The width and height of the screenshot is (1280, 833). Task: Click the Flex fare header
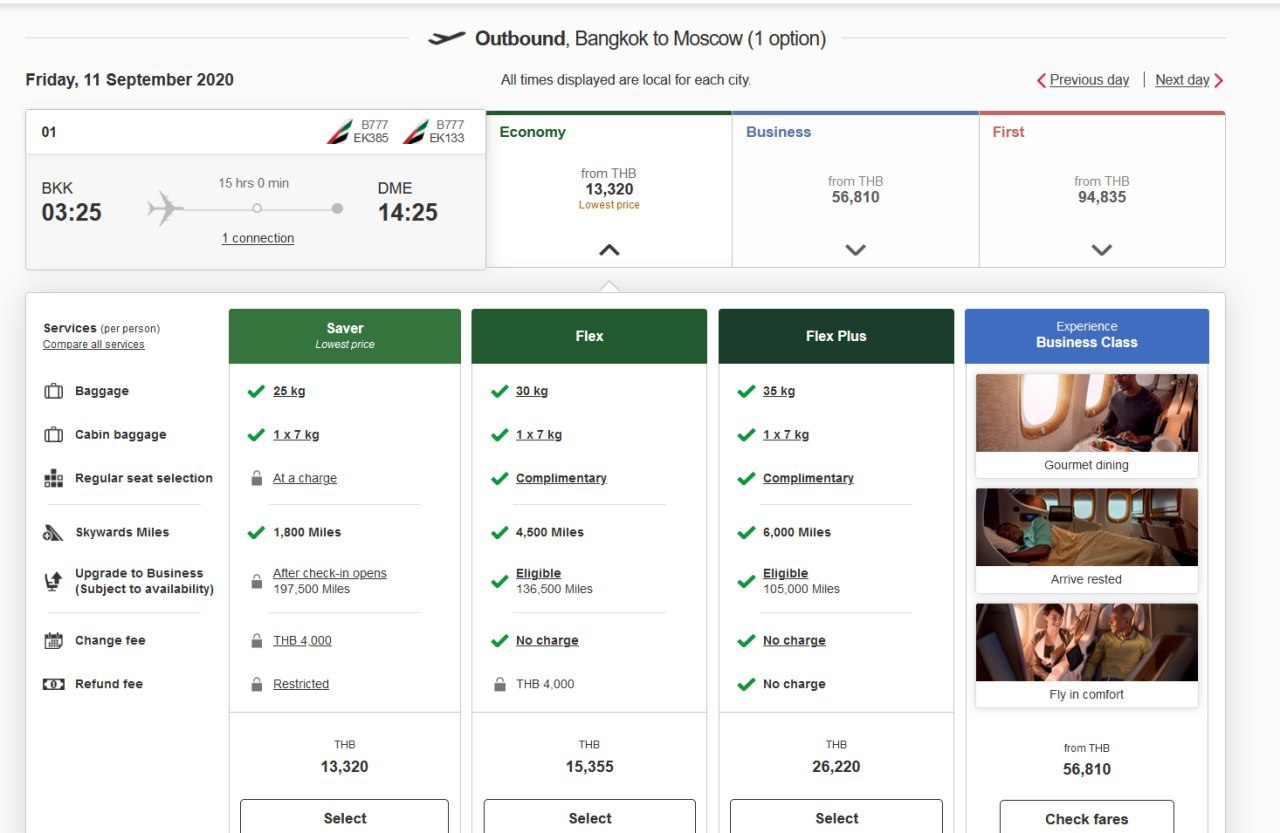tap(589, 336)
